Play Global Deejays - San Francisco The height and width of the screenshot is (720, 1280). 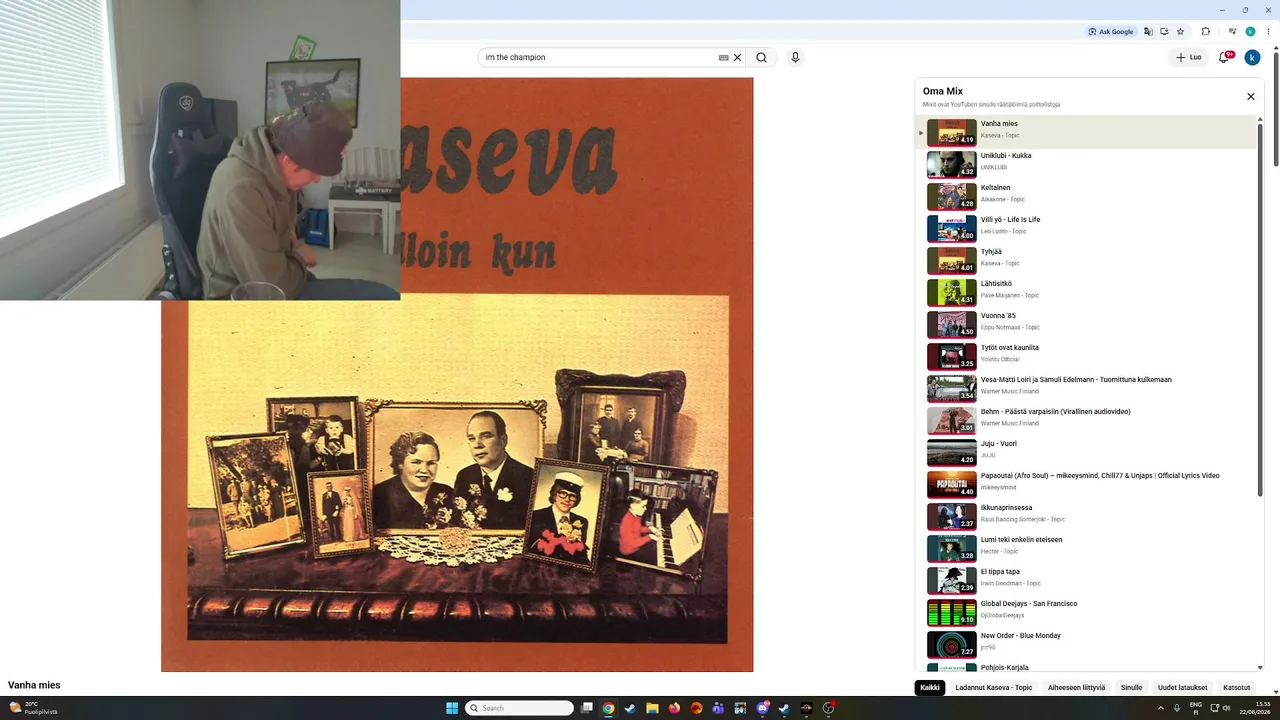[1086, 613]
